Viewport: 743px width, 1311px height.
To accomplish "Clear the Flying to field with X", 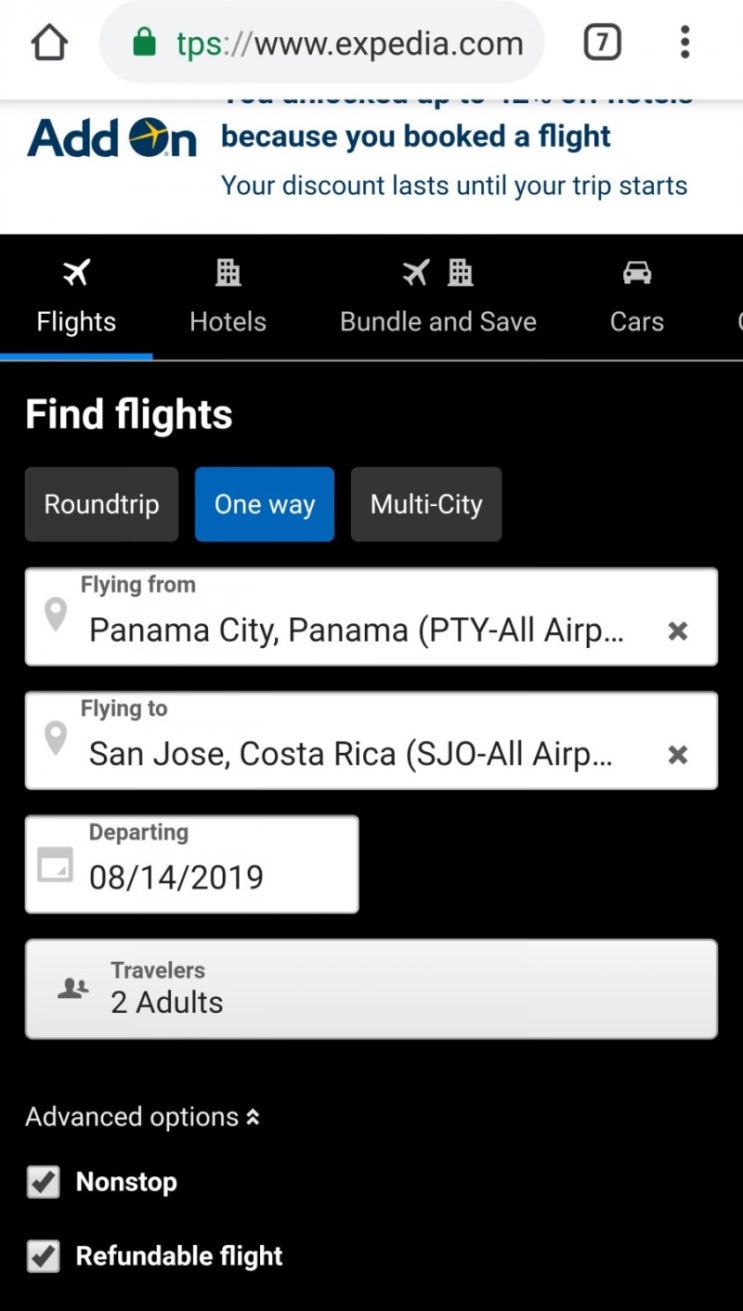I will [x=678, y=755].
